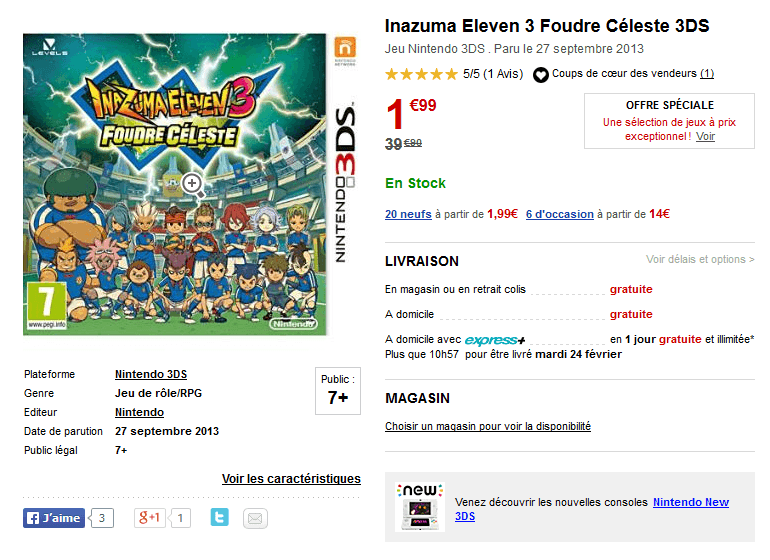Share via the Twitter bird icon
The width and height of the screenshot is (770, 560).
tap(220, 518)
